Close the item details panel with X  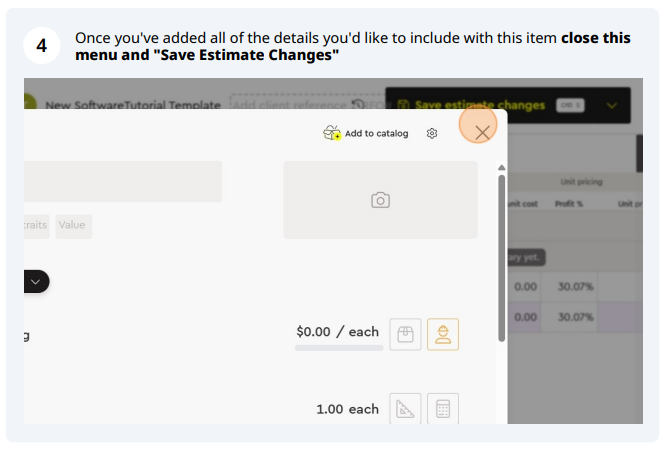[x=482, y=133]
